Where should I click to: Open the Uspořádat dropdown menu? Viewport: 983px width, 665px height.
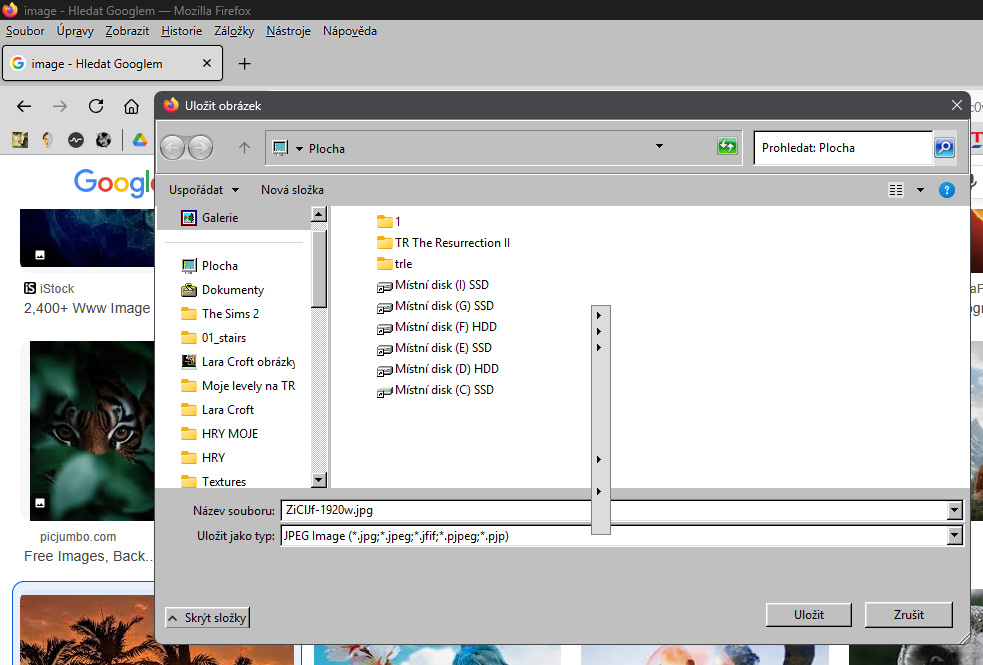pyautogui.click(x=204, y=190)
